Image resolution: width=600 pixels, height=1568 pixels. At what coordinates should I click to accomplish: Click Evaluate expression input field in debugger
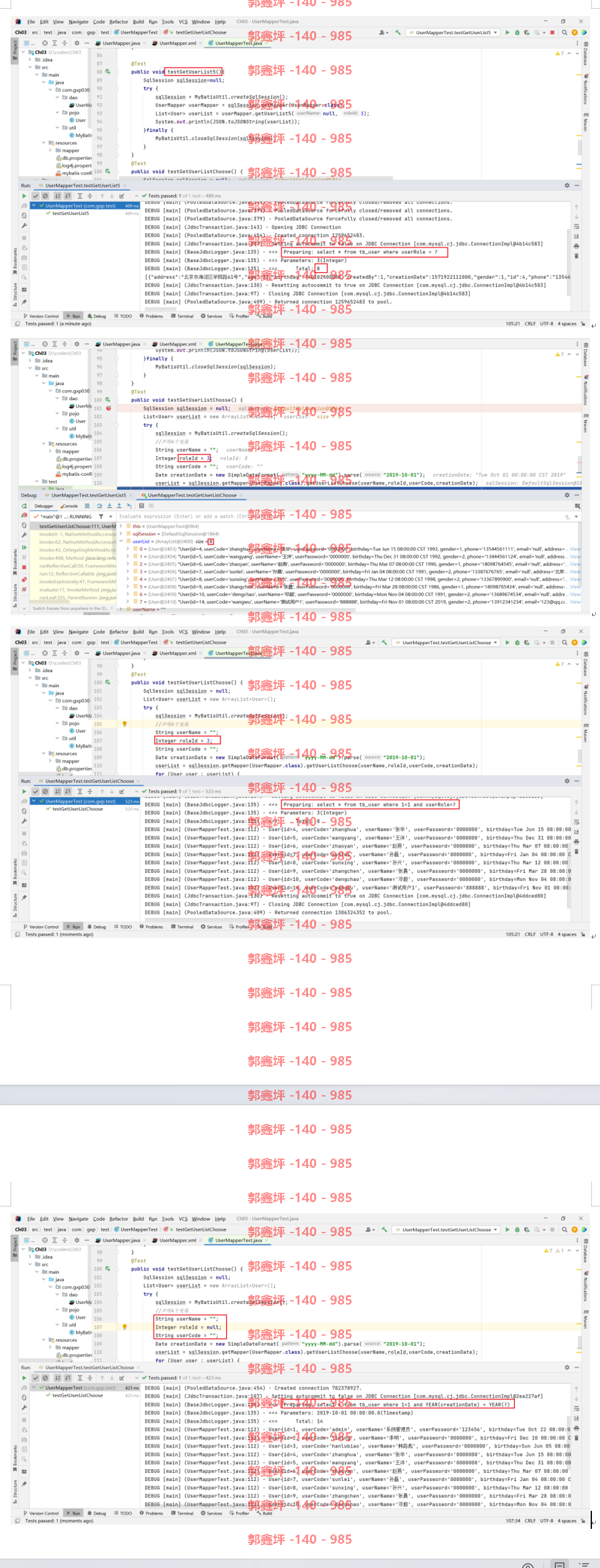click(339, 516)
